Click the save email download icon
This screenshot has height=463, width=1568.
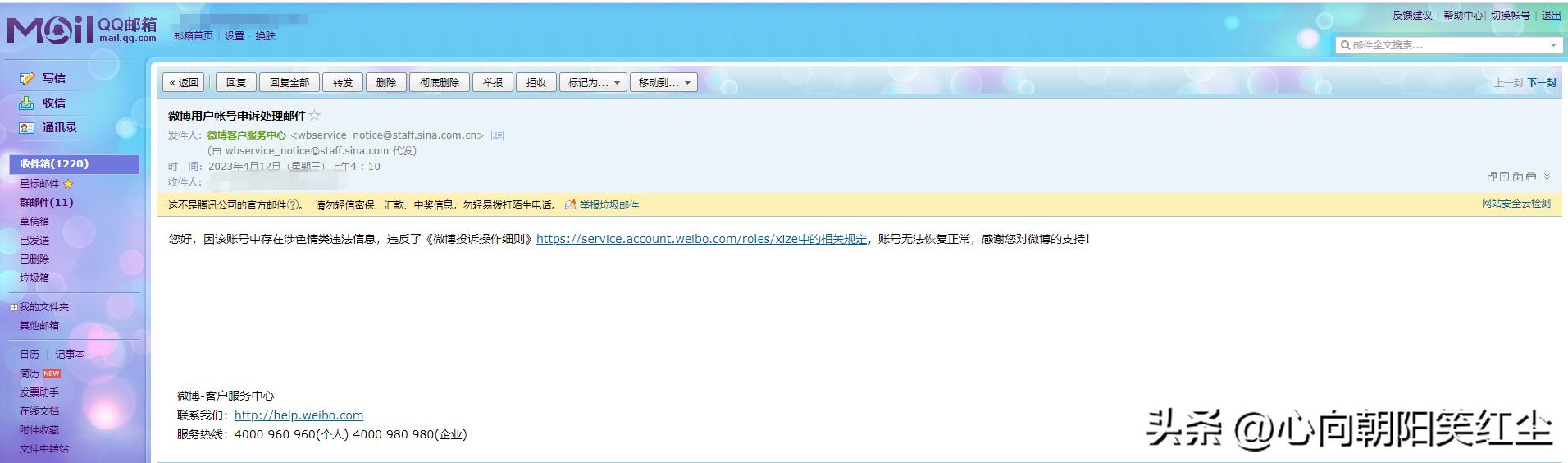pos(1517,176)
